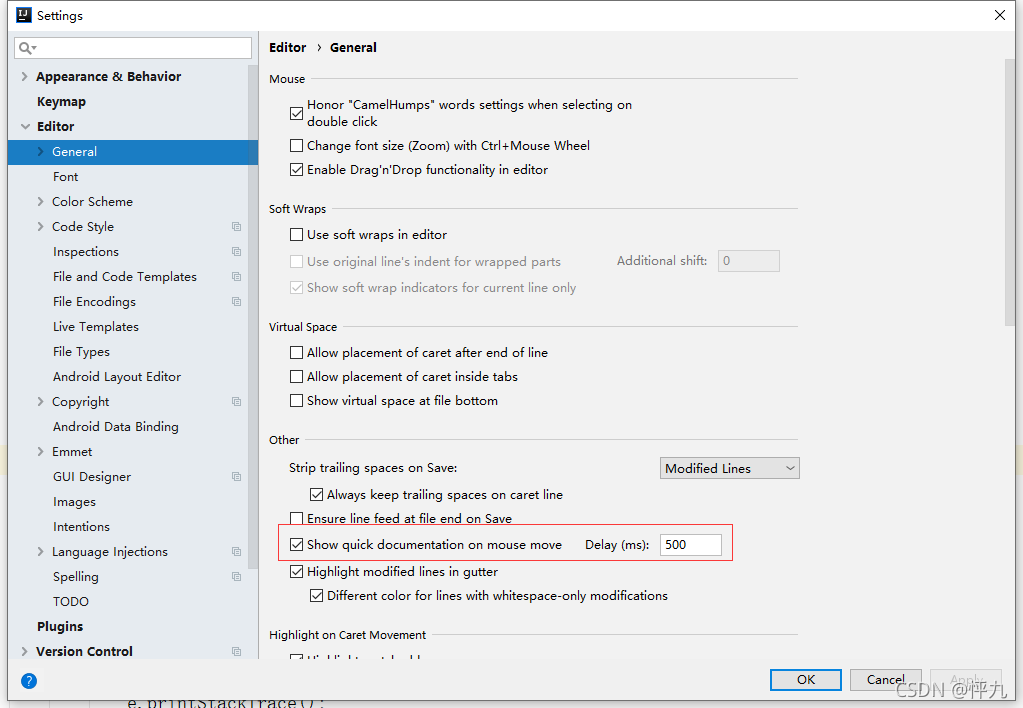Click the project-level icon beside Version Control
This screenshot has height=708, width=1023.
236,652
